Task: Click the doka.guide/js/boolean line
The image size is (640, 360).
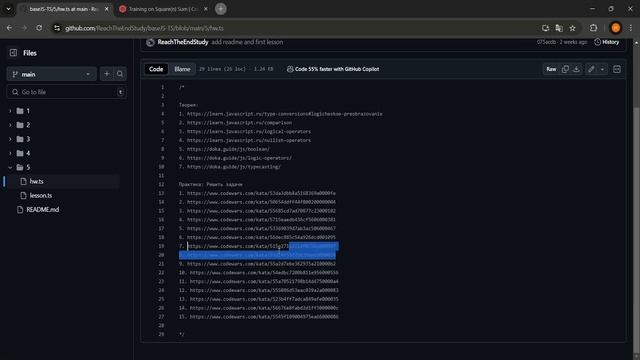Action: [x=224, y=149]
